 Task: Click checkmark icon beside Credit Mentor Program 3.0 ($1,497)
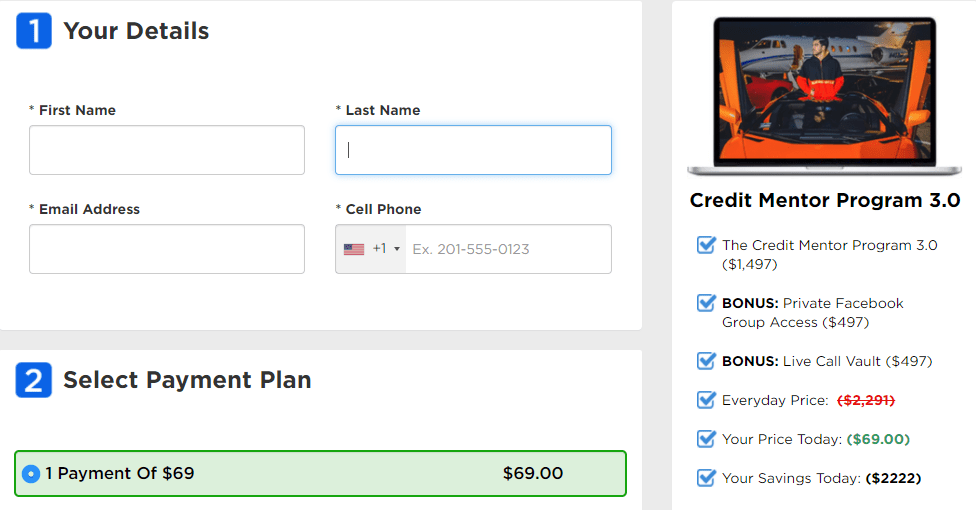[x=706, y=245]
